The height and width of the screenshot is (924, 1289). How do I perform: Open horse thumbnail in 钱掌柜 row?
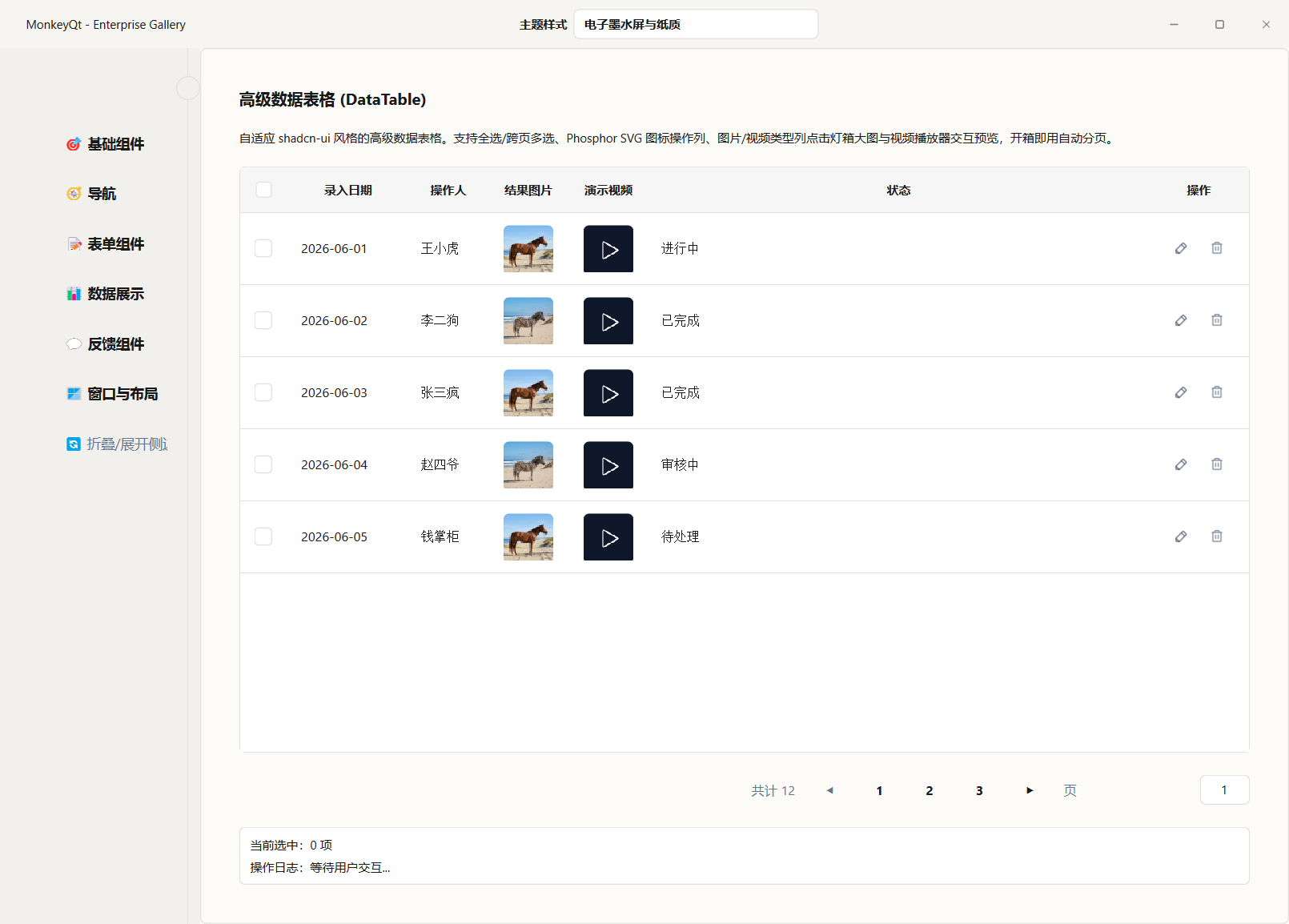528,537
